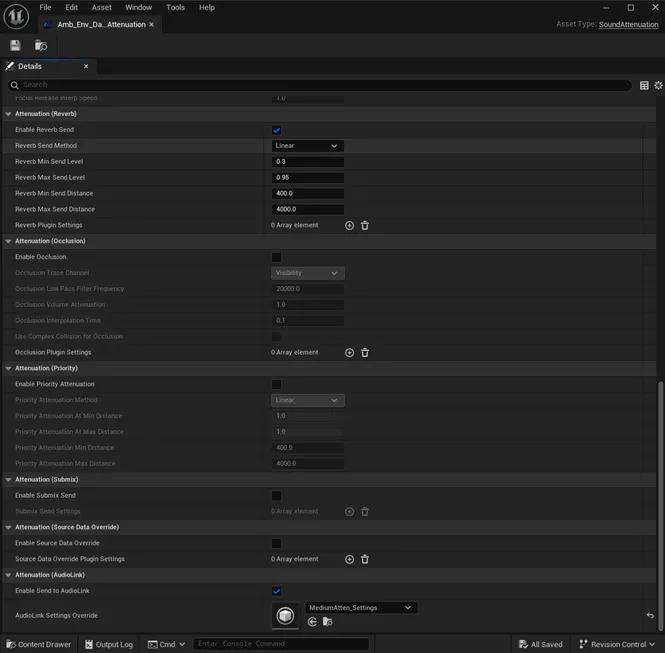Collapse Attenuation (Source Data Override) section
Viewport: 665px width, 653px height.
click(x=8, y=527)
